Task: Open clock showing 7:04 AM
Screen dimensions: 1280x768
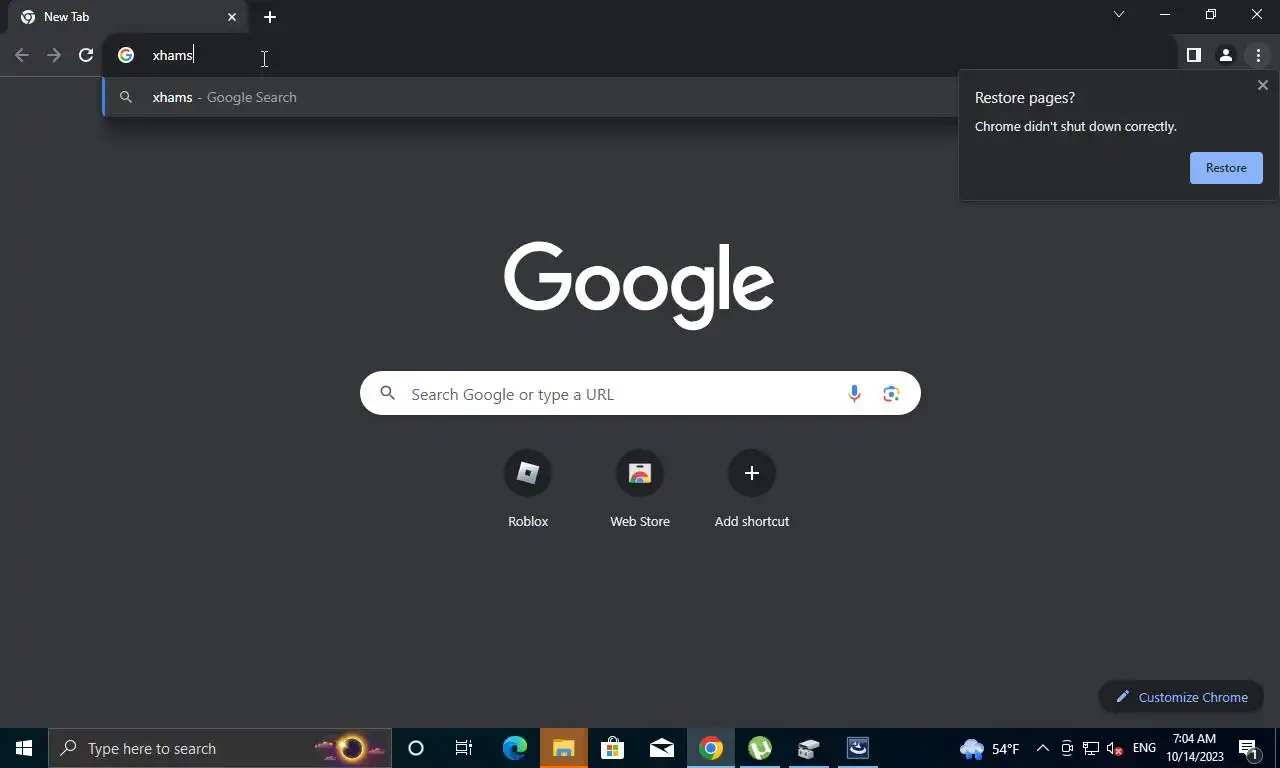Action: click(1194, 748)
